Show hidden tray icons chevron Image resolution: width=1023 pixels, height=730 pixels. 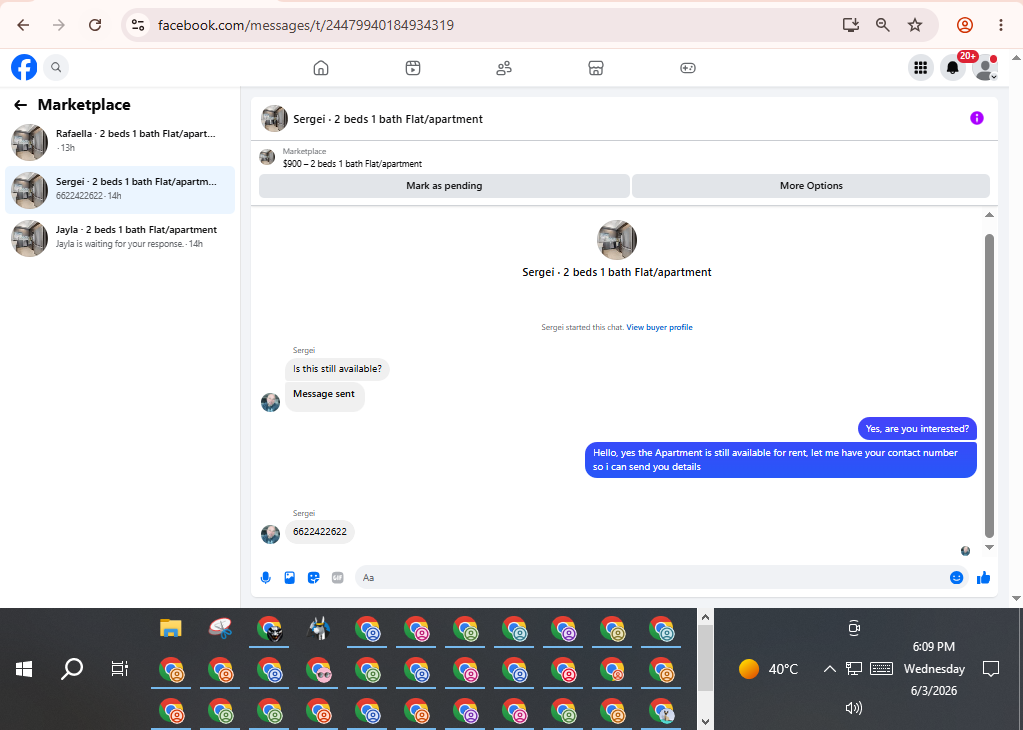point(829,669)
